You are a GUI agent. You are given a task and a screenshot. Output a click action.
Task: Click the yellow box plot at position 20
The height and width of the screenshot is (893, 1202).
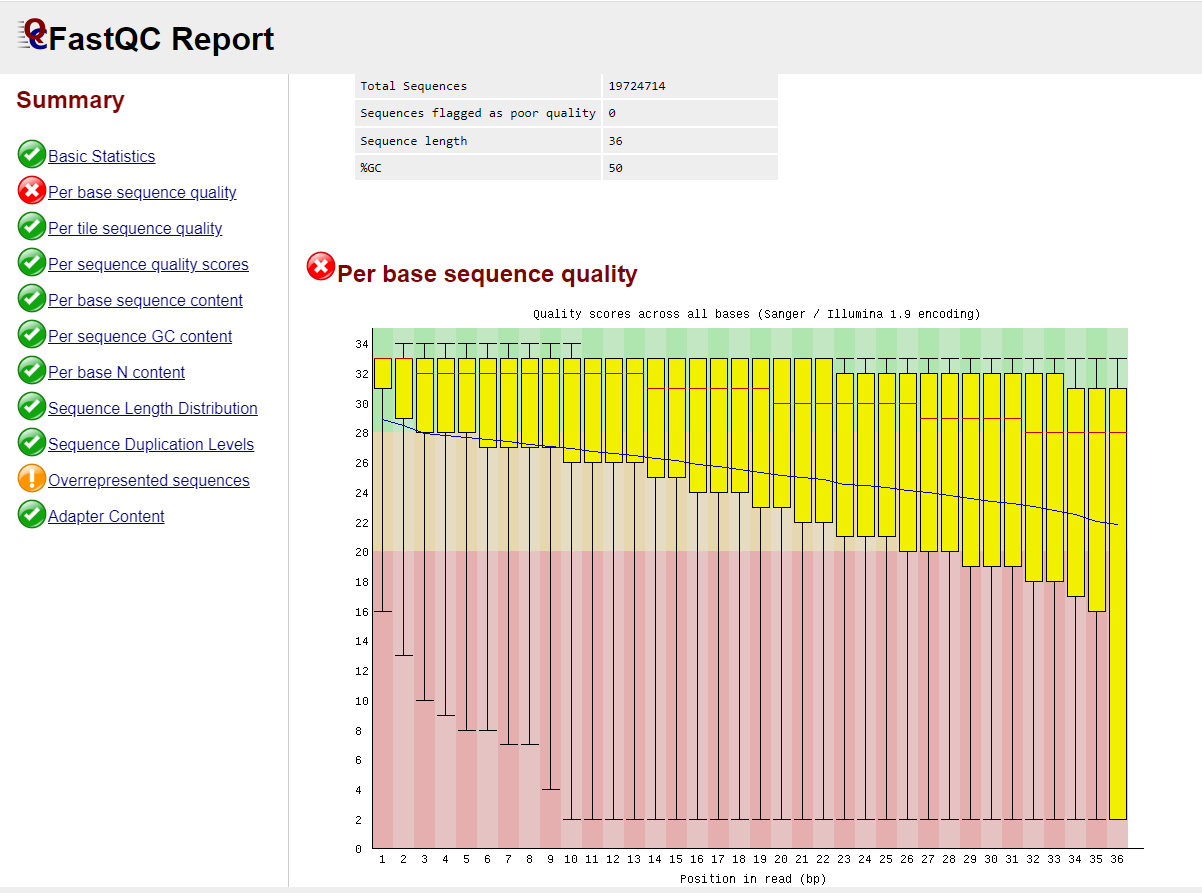(782, 433)
